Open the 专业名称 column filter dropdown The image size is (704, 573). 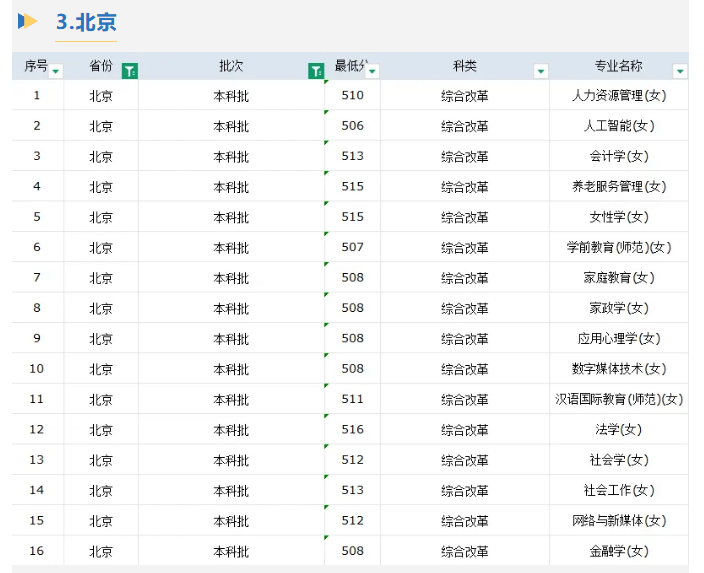coord(680,71)
